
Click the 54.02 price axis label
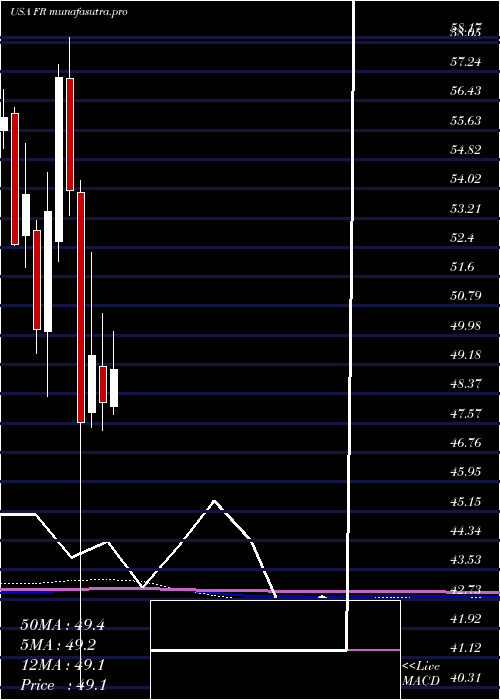tap(465, 179)
